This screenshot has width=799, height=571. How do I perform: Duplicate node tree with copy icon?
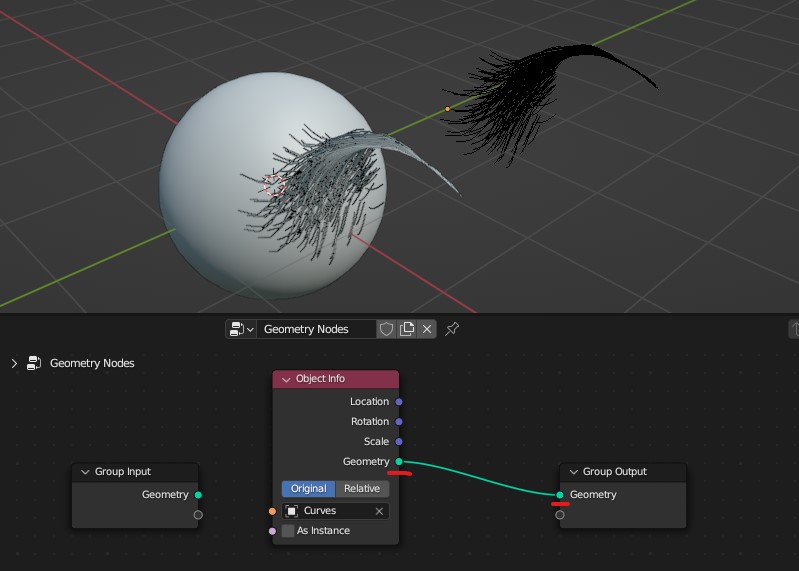point(407,329)
